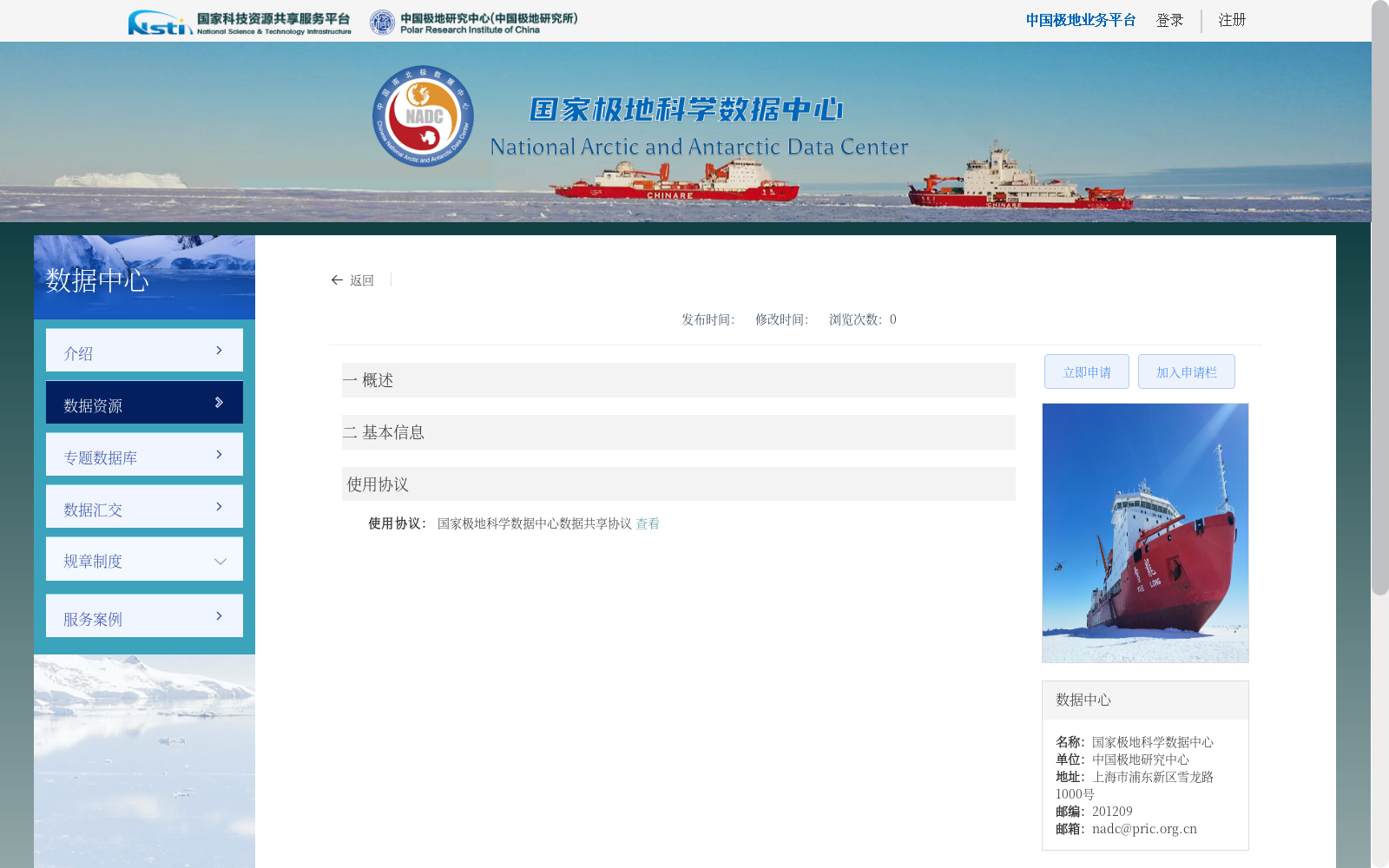Click chevron arrow on 介绍 row
The height and width of the screenshot is (868, 1389).
pyautogui.click(x=219, y=350)
